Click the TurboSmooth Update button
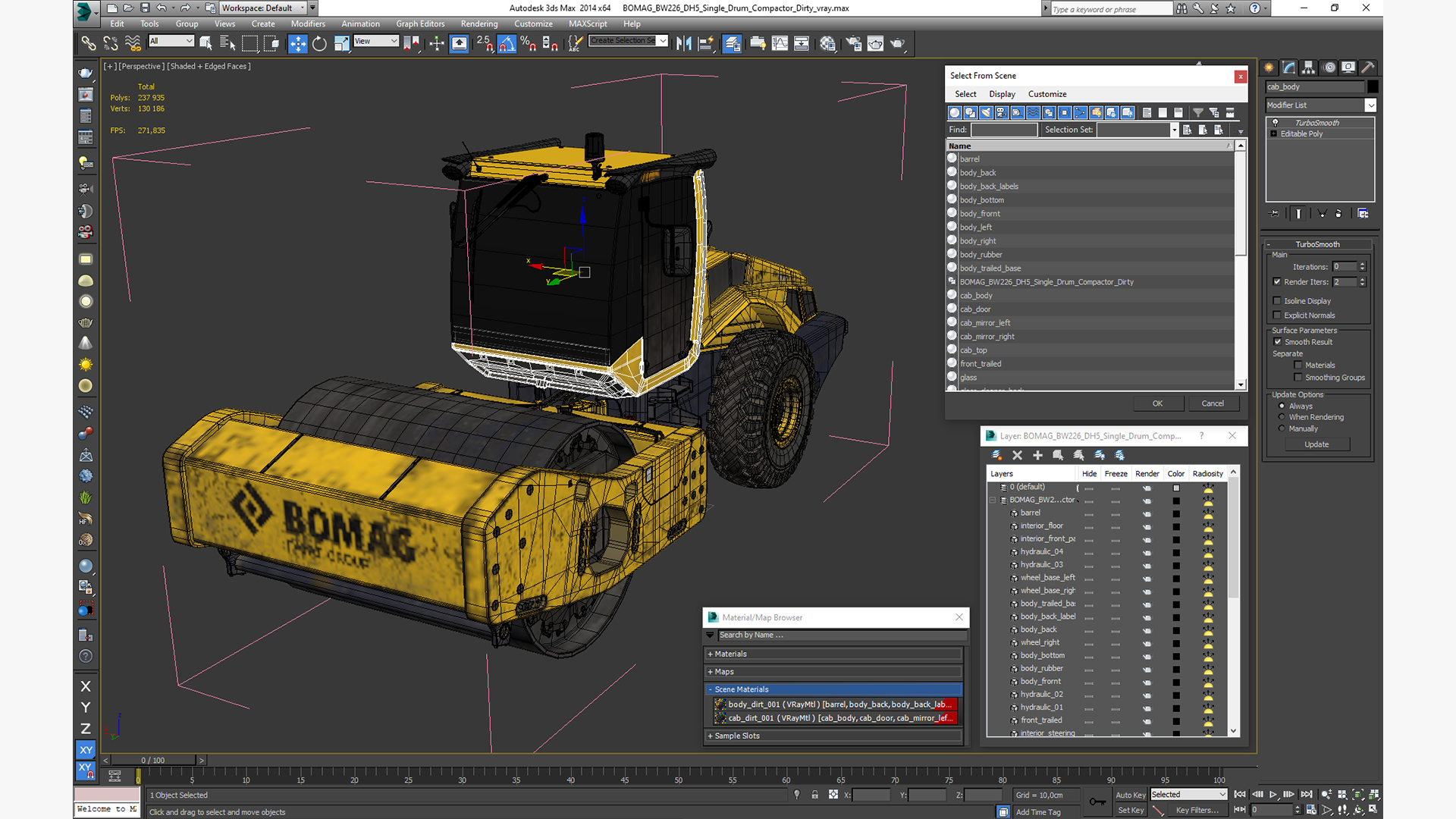The width and height of the screenshot is (1456, 819). point(1316,444)
